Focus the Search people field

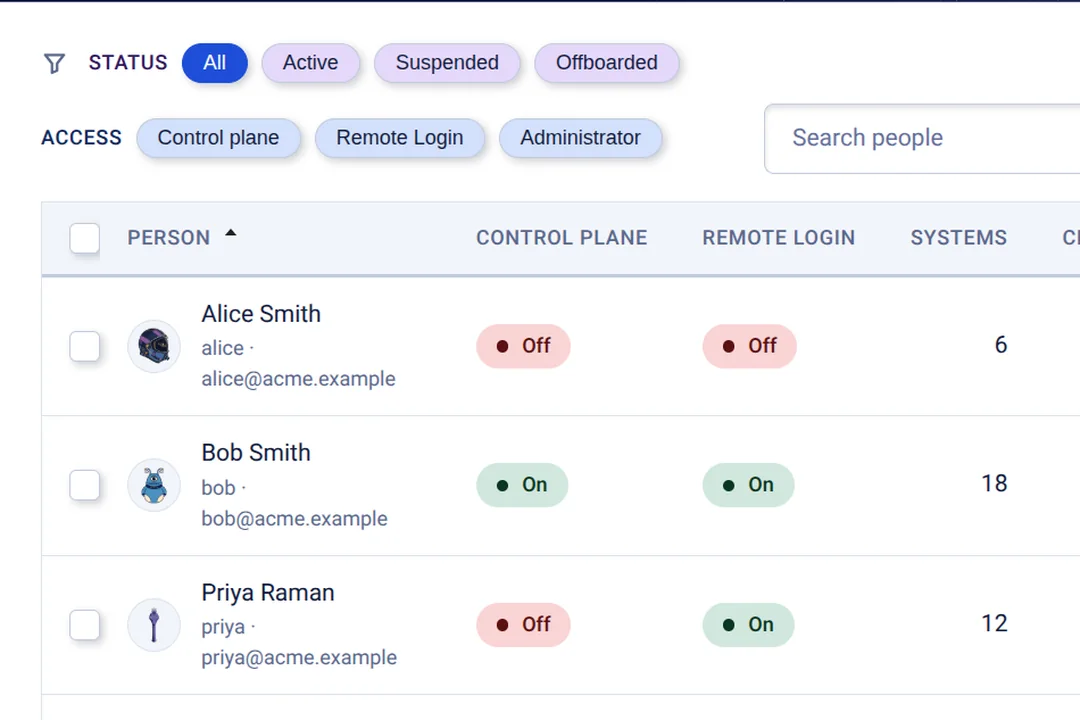(x=922, y=138)
